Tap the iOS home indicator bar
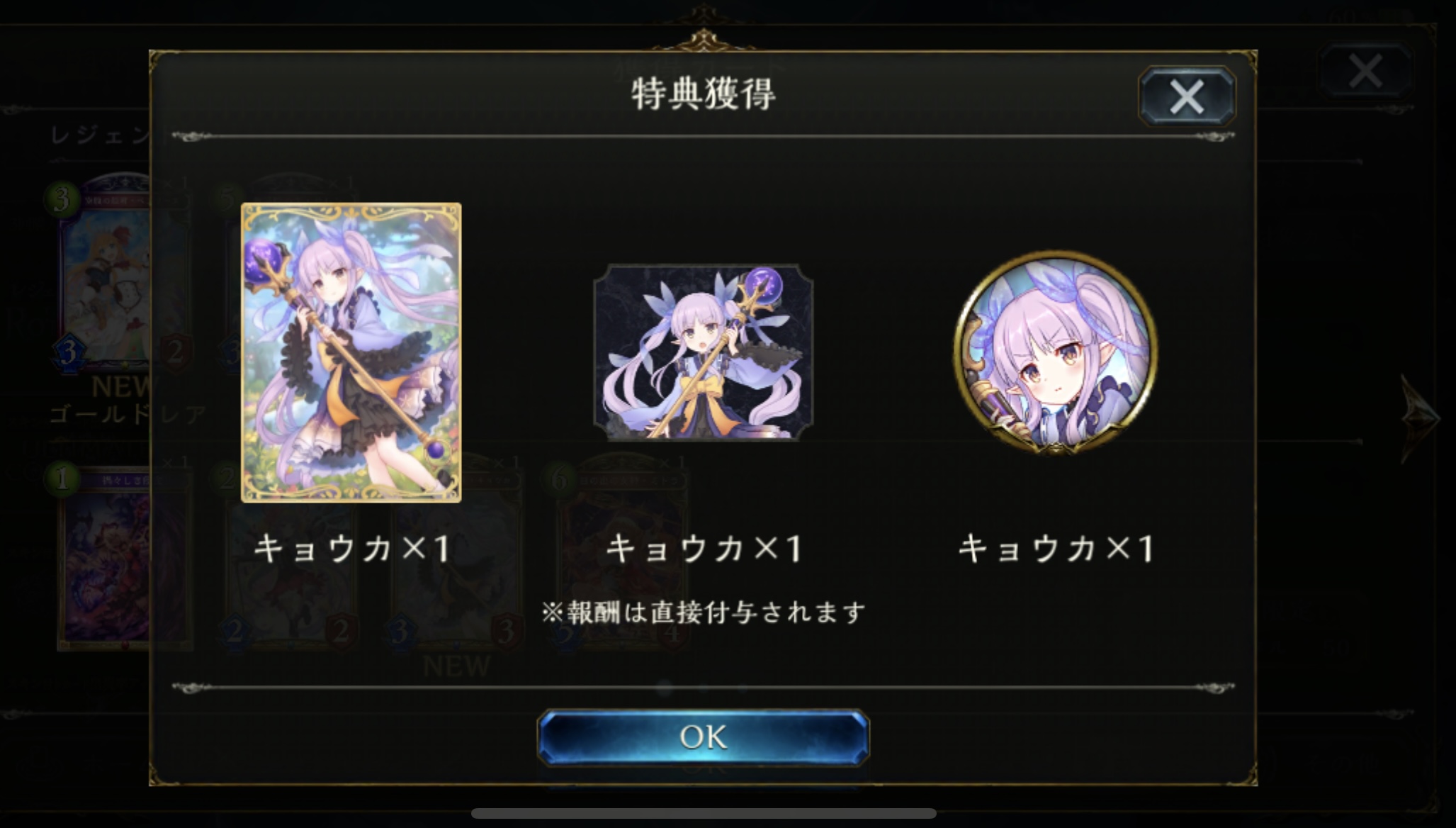The image size is (1456, 828). (704, 813)
